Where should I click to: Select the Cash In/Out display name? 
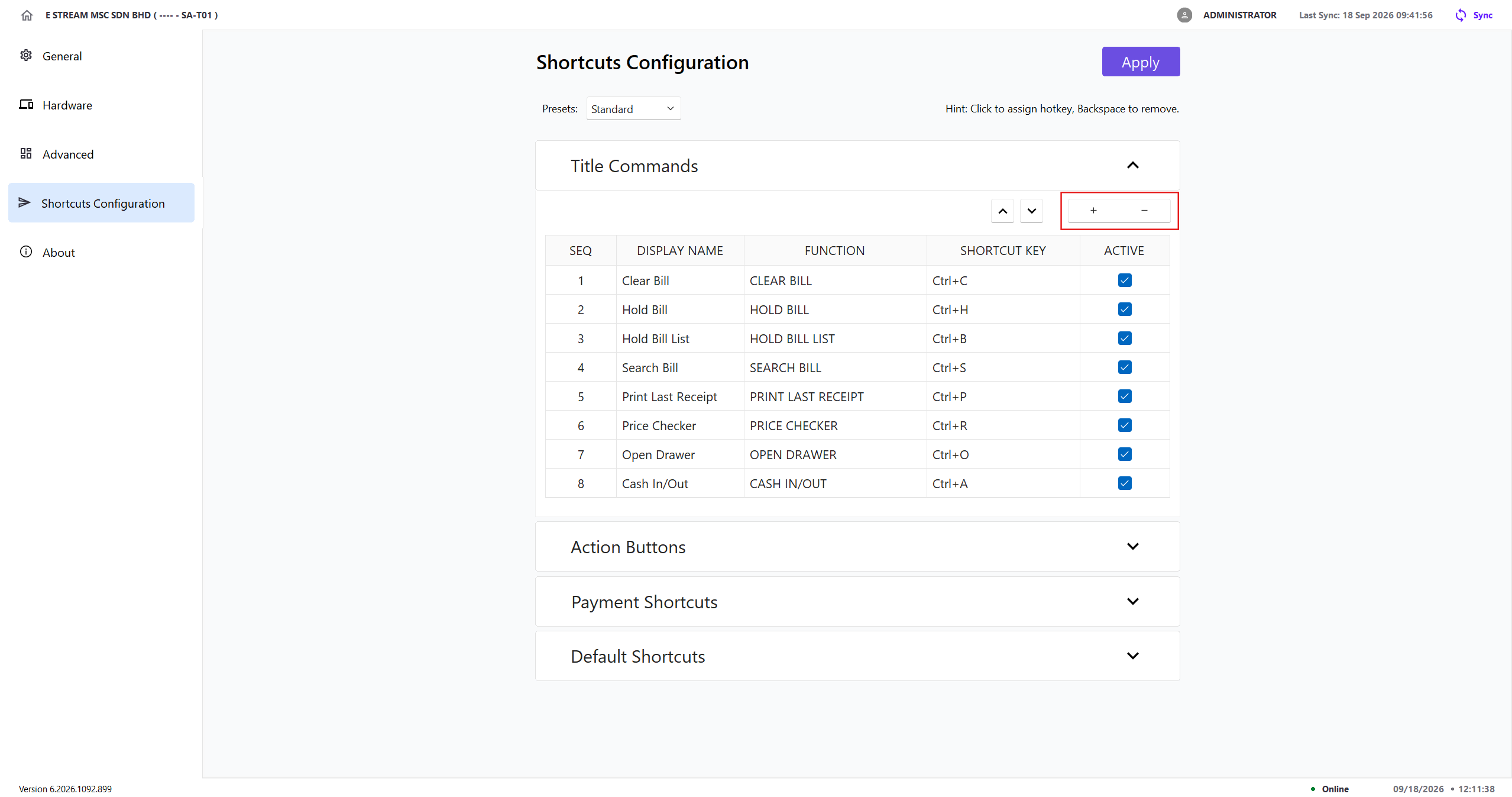point(680,483)
